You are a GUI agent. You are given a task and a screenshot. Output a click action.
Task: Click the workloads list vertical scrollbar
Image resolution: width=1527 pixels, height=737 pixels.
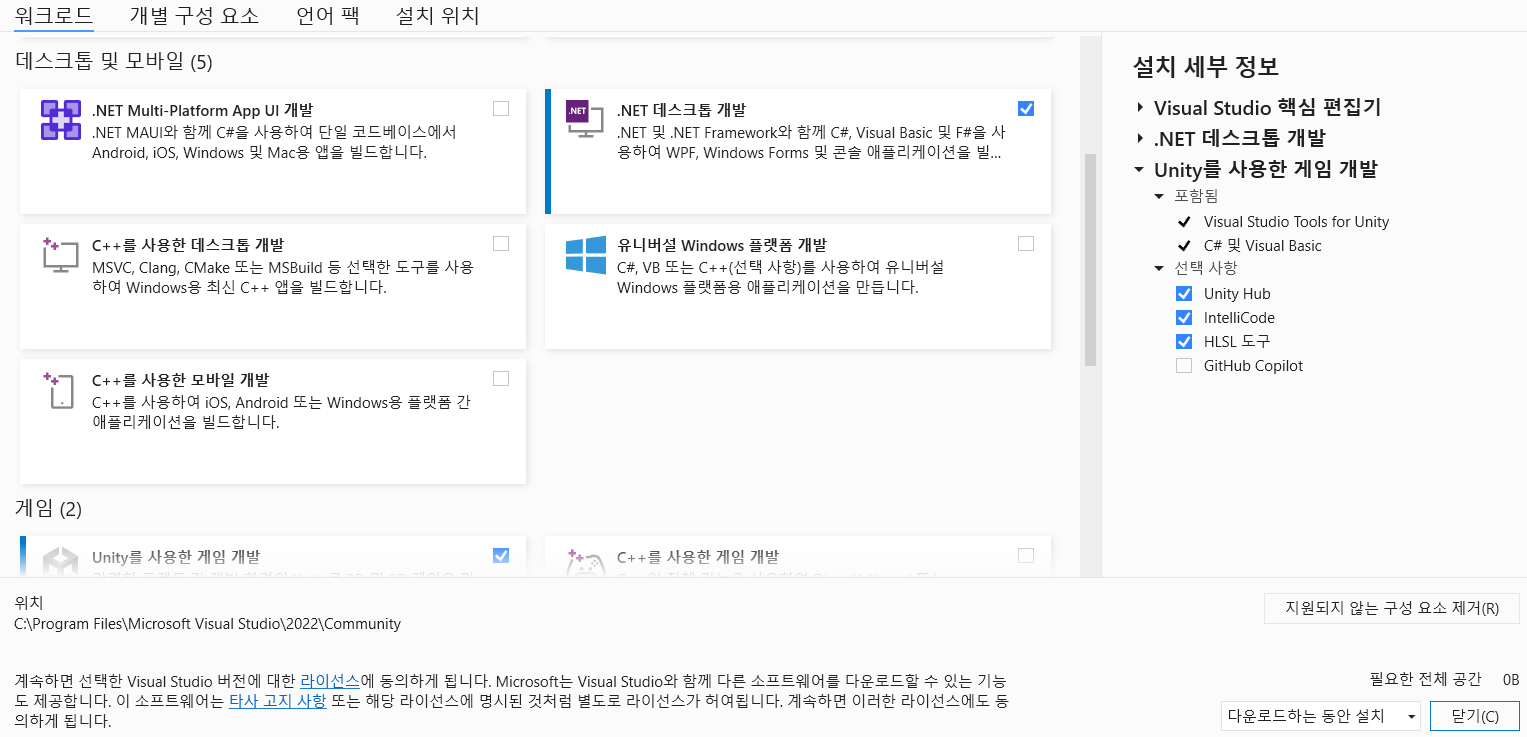point(1090,261)
